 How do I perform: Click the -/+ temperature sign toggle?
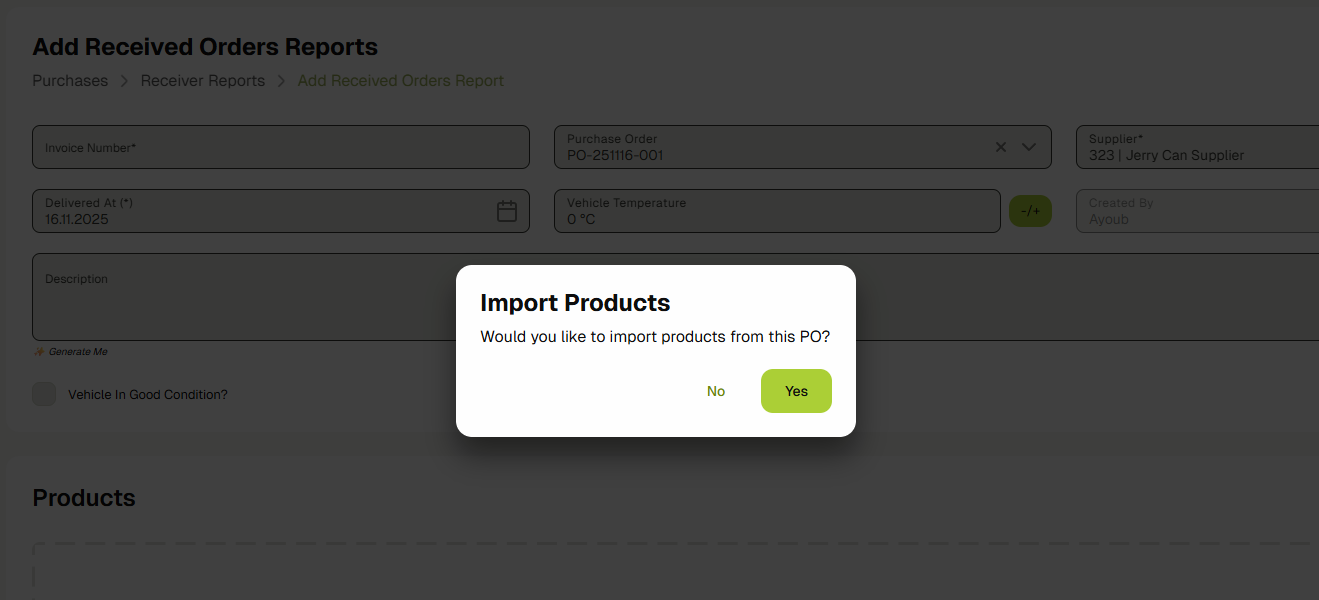[1030, 211]
